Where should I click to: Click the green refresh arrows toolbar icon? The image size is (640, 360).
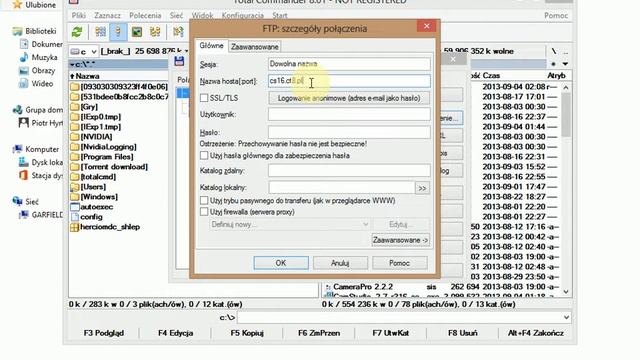coord(77,32)
